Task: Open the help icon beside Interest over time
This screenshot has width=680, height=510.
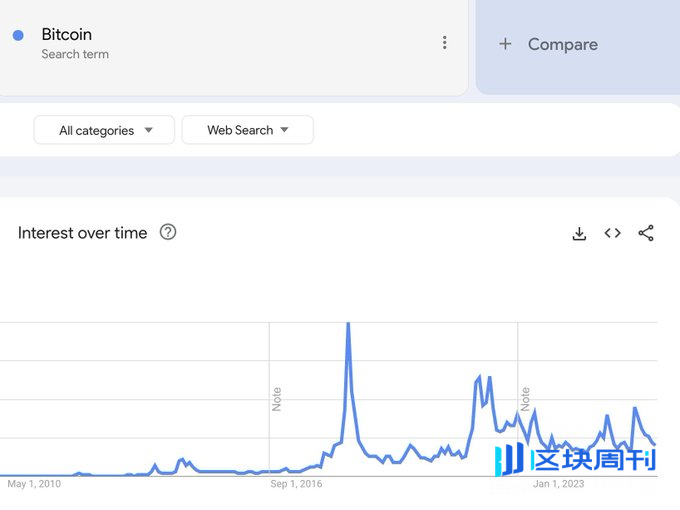Action: [168, 232]
